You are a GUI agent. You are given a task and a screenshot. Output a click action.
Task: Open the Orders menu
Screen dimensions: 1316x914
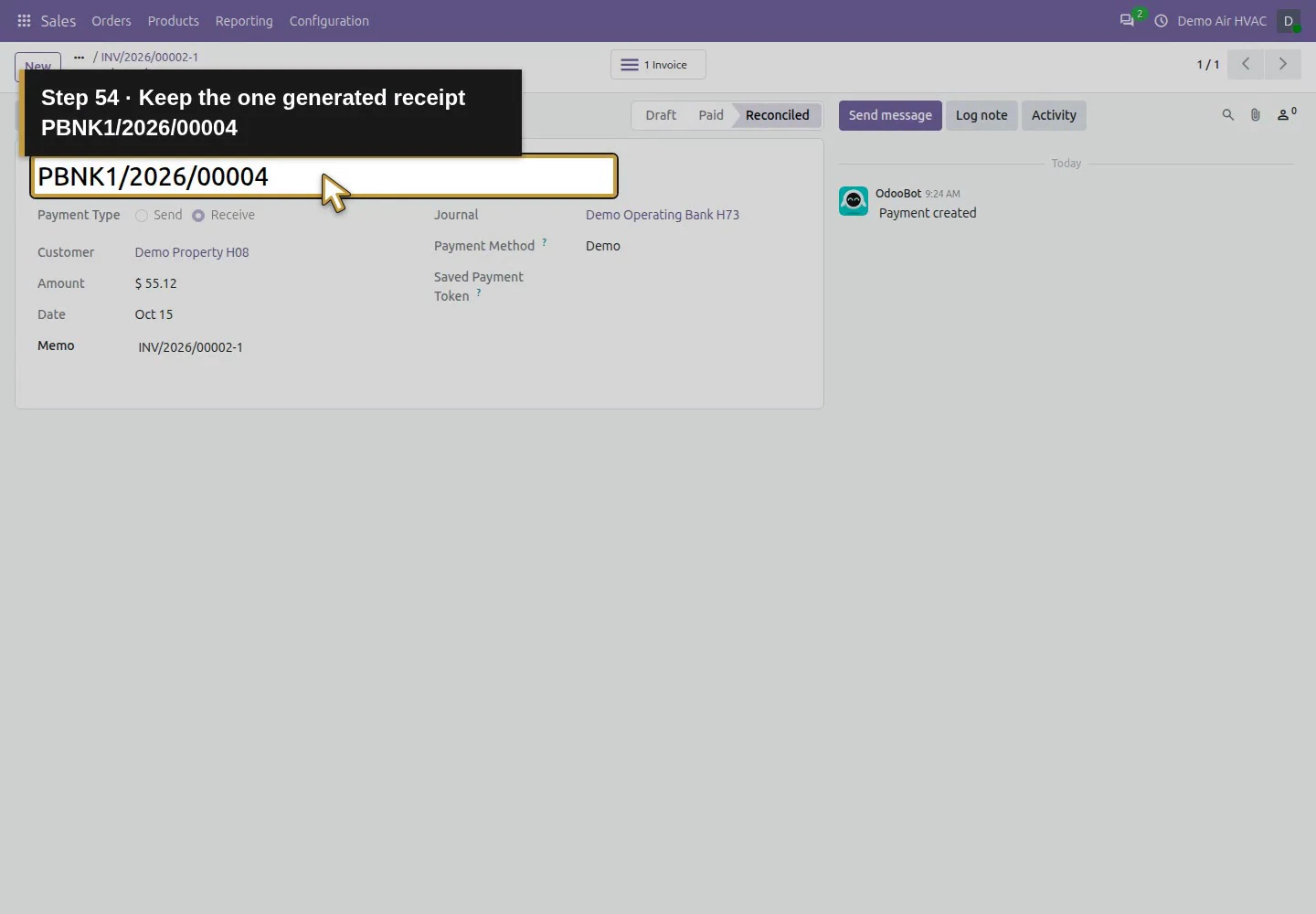point(111,21)
